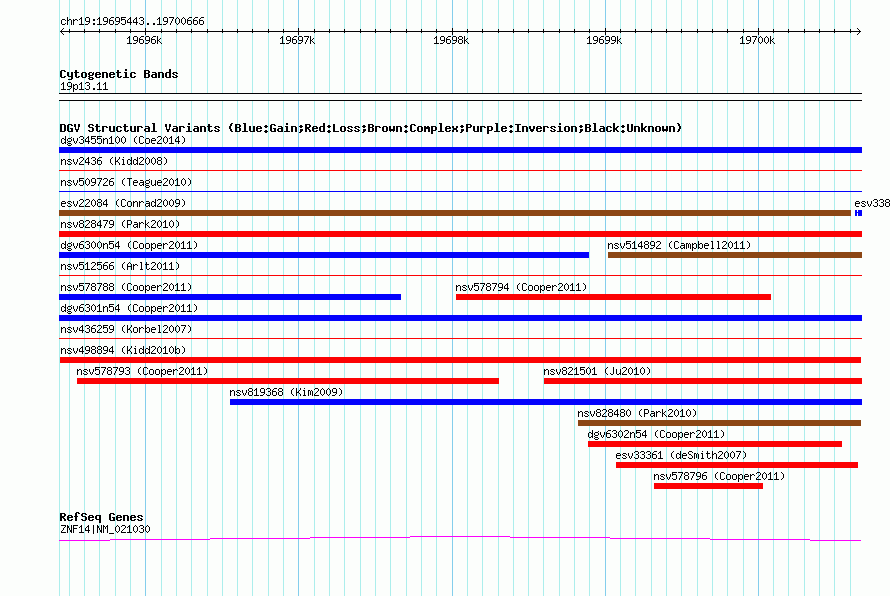Click the 19700k ruler tick label
890x596 pixels.
(x=757, y=40)
